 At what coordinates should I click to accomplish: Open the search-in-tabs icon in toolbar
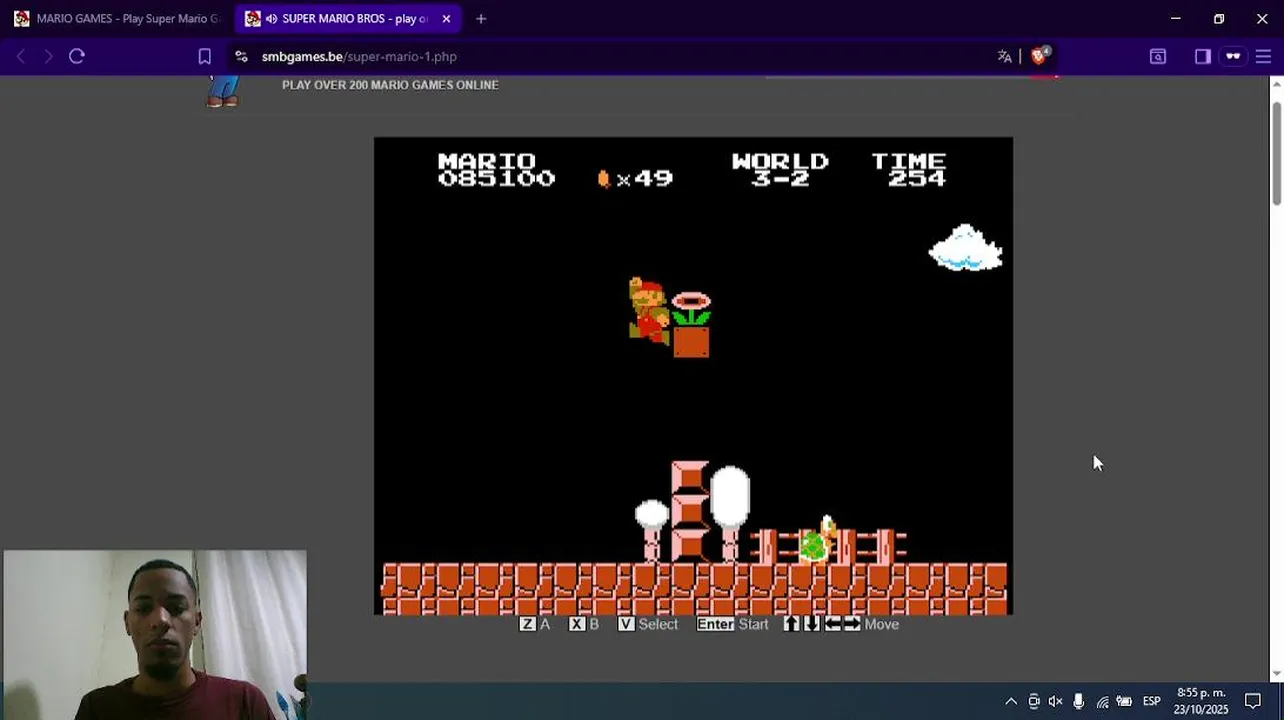(x=1158, y=57)
